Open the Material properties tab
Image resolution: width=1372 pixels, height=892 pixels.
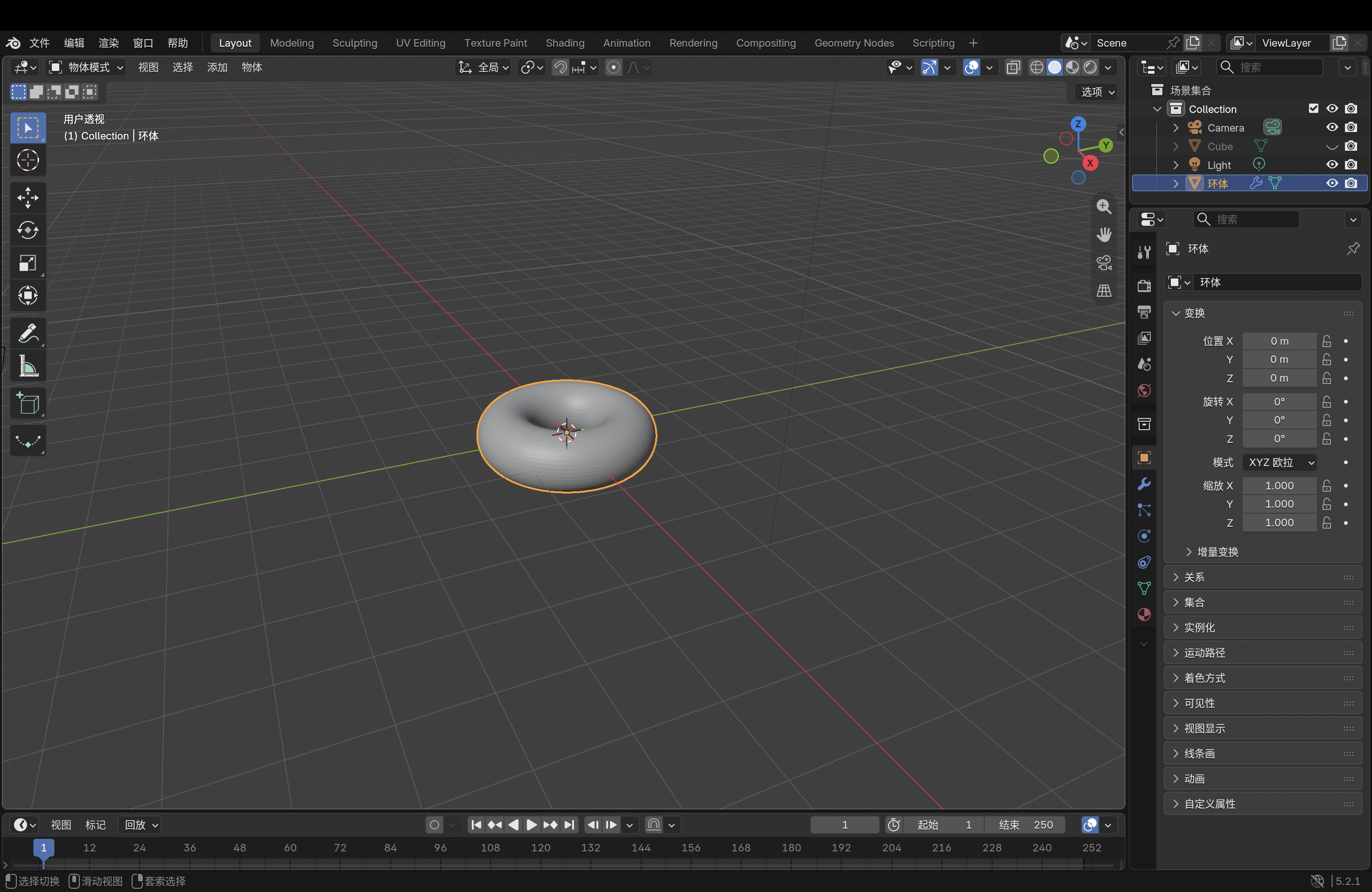1144,614
